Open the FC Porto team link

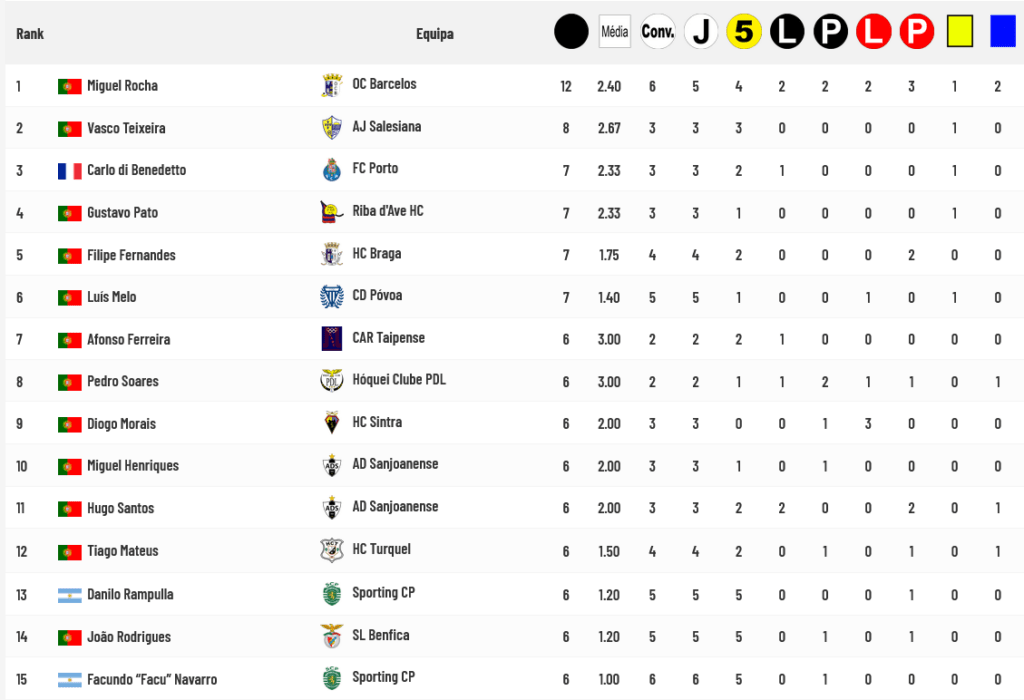[x=375, y=169]
